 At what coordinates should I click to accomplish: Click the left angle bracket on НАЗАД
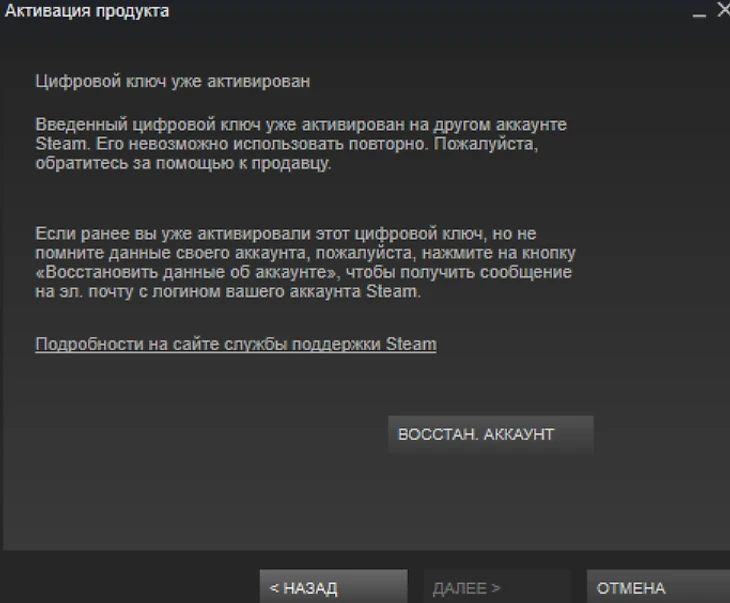274,588
